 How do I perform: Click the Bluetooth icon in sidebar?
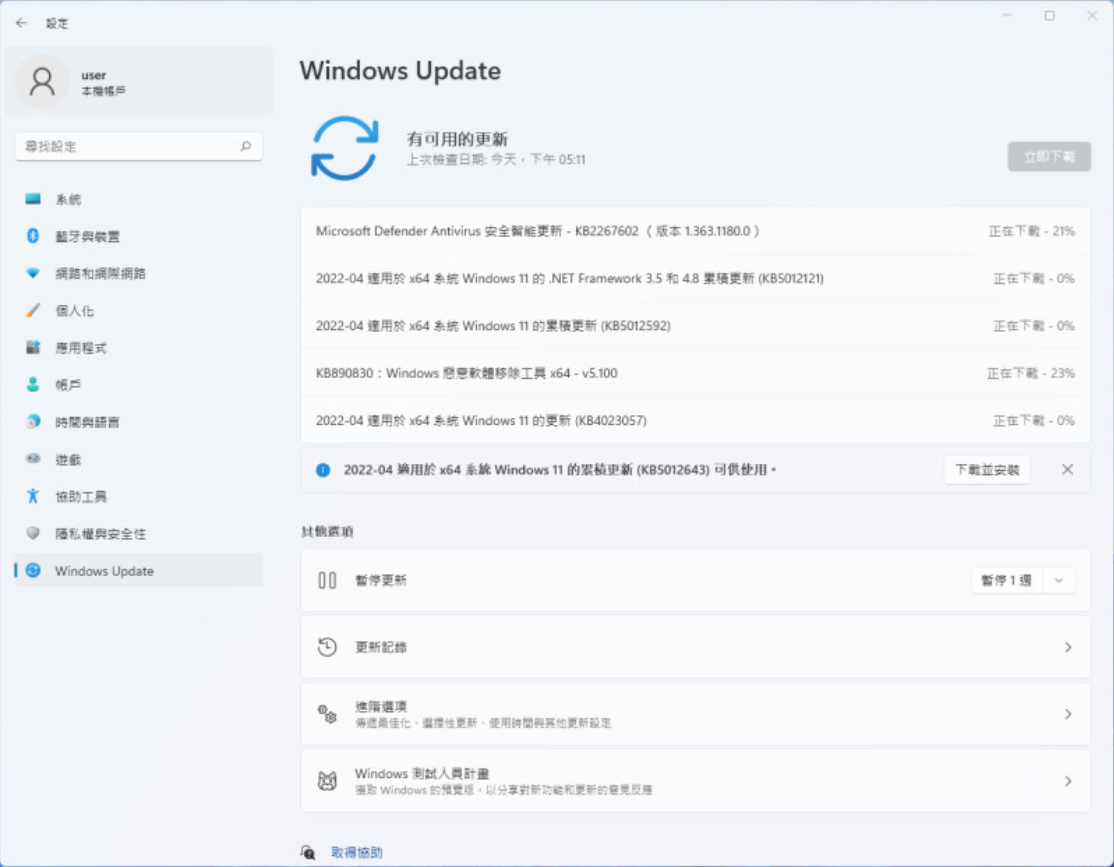(x=33, y=236)
